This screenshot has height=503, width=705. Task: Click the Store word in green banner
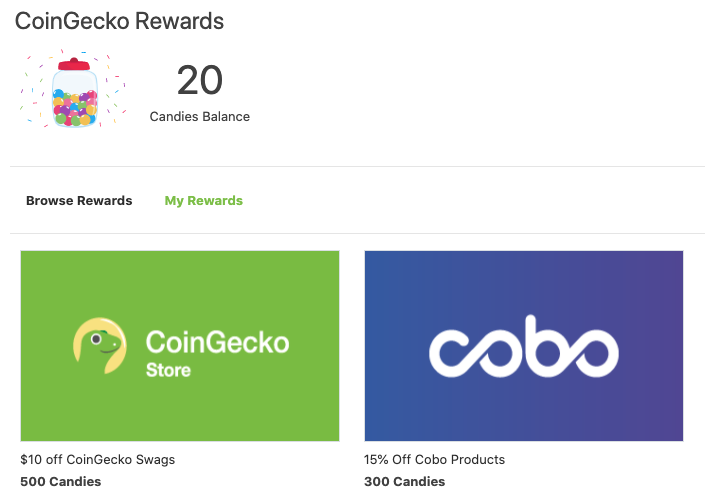[x=168, y=370]
